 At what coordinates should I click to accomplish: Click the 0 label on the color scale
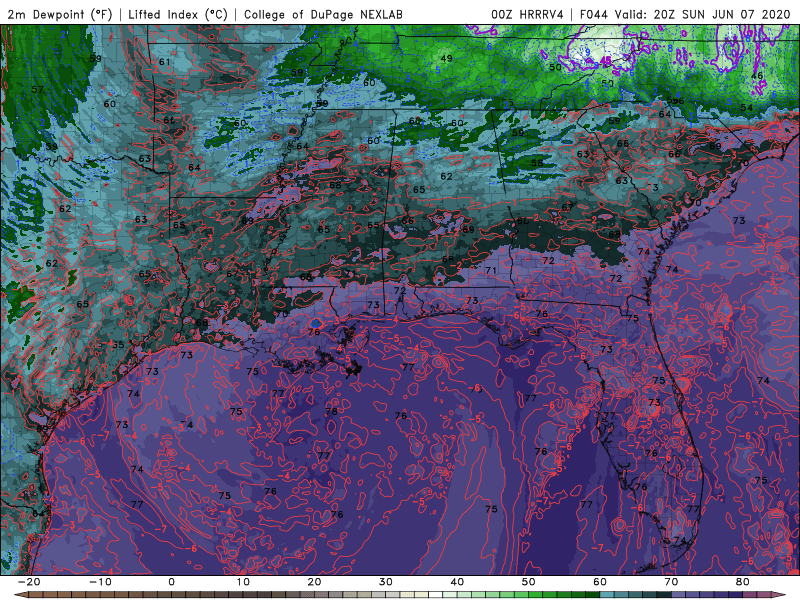pos(171,582)
